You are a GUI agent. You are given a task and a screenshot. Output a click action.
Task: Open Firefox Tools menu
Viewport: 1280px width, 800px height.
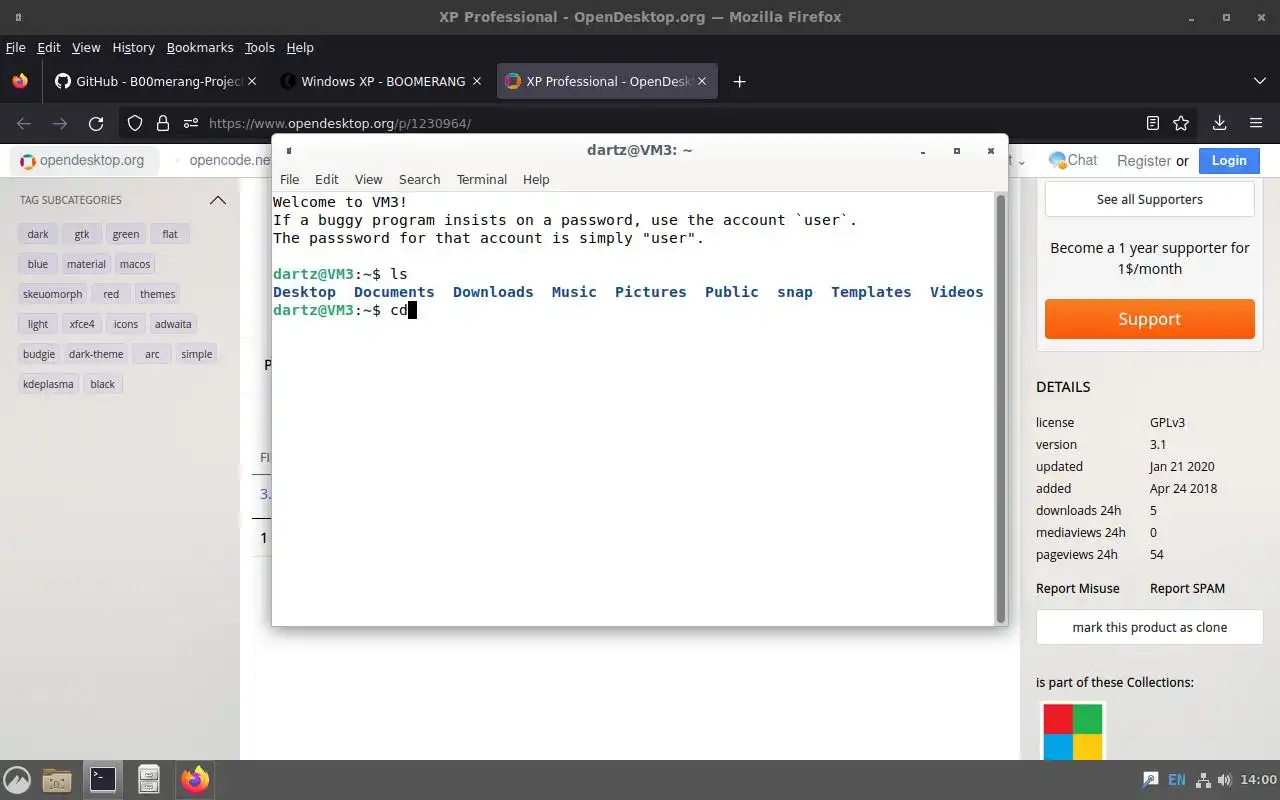[259, 47]
